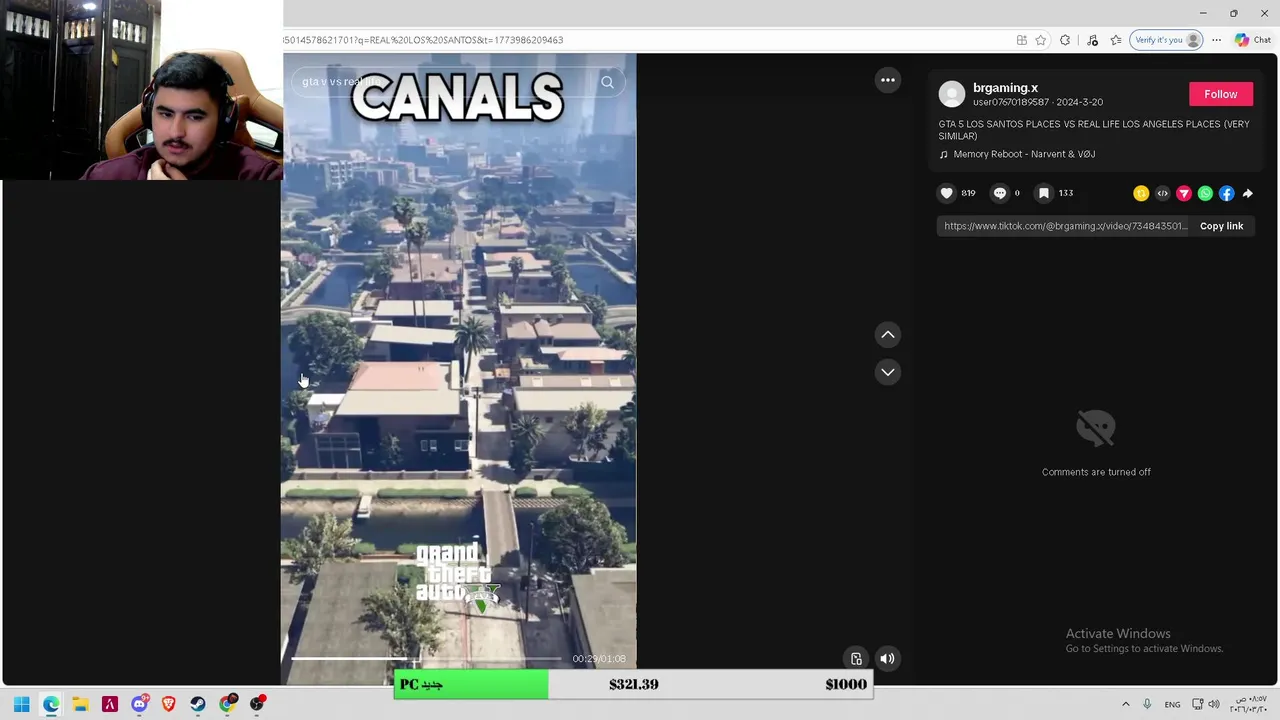Viewport: 1280px width, 720px height.
Task: Go to the previous video
Action: click(x=888, y=335)
